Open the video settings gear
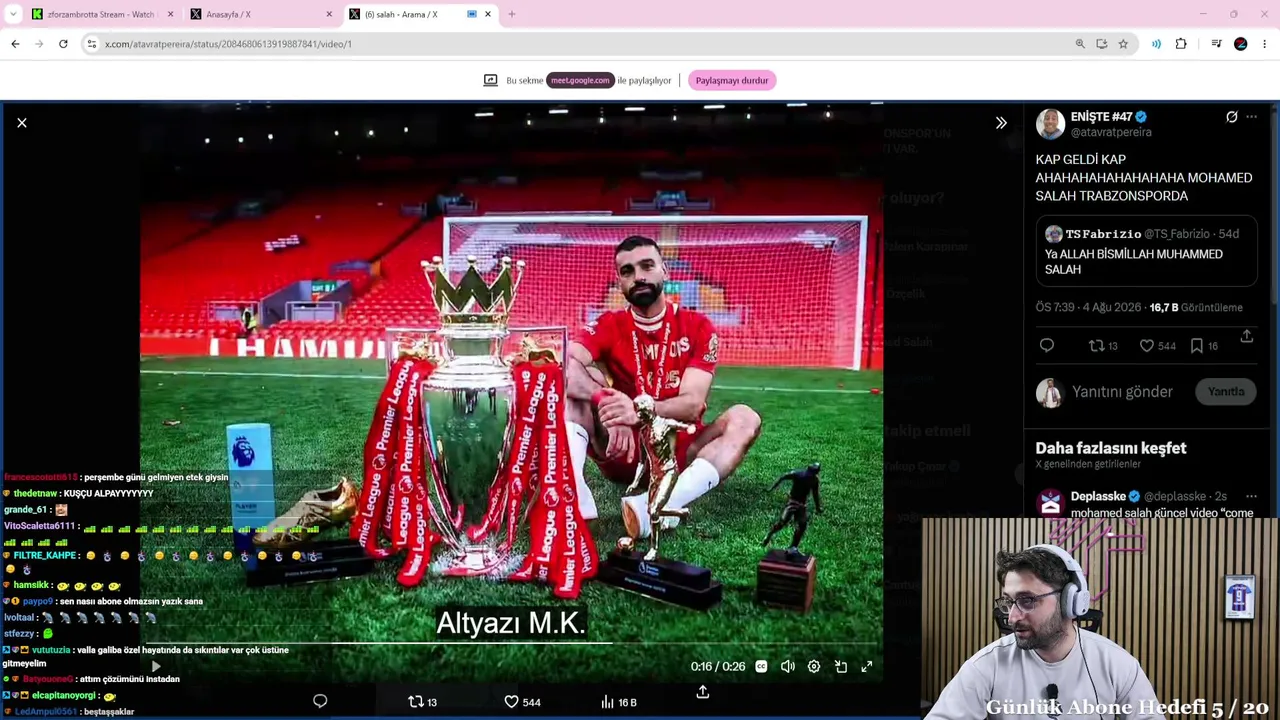 pyautogui.click(x=814, y=666)
